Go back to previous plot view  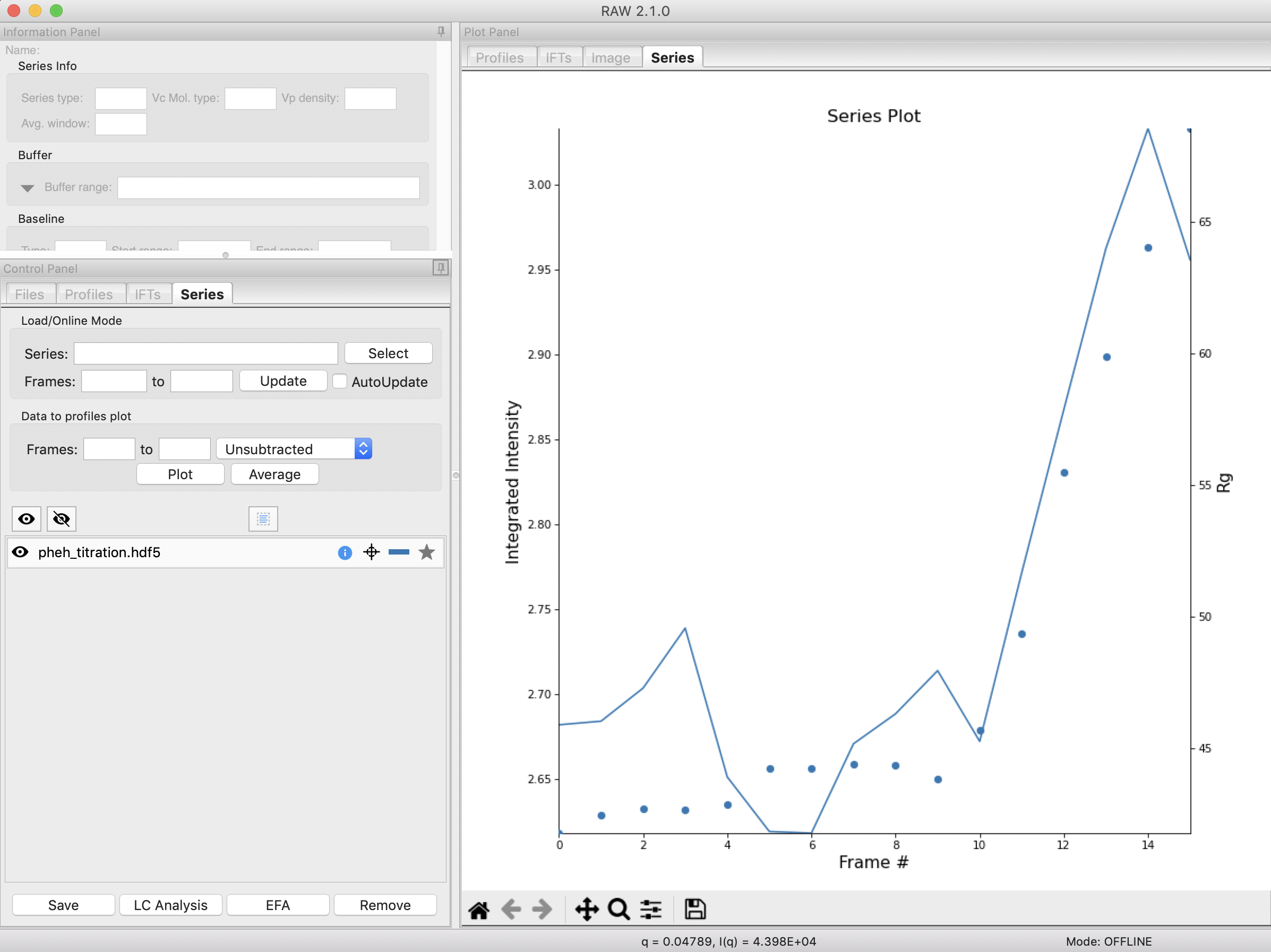click(x=511, y=910)
